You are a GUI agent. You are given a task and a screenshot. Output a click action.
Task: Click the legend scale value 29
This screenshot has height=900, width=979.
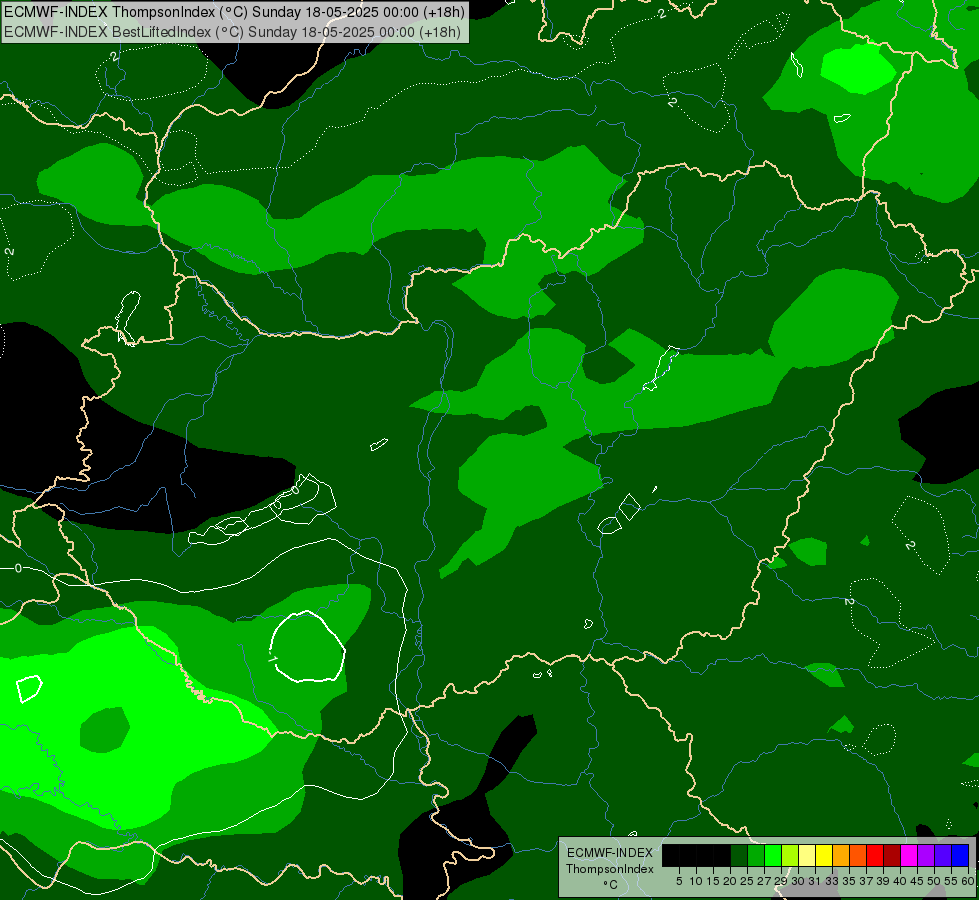[x=782, y=881]
